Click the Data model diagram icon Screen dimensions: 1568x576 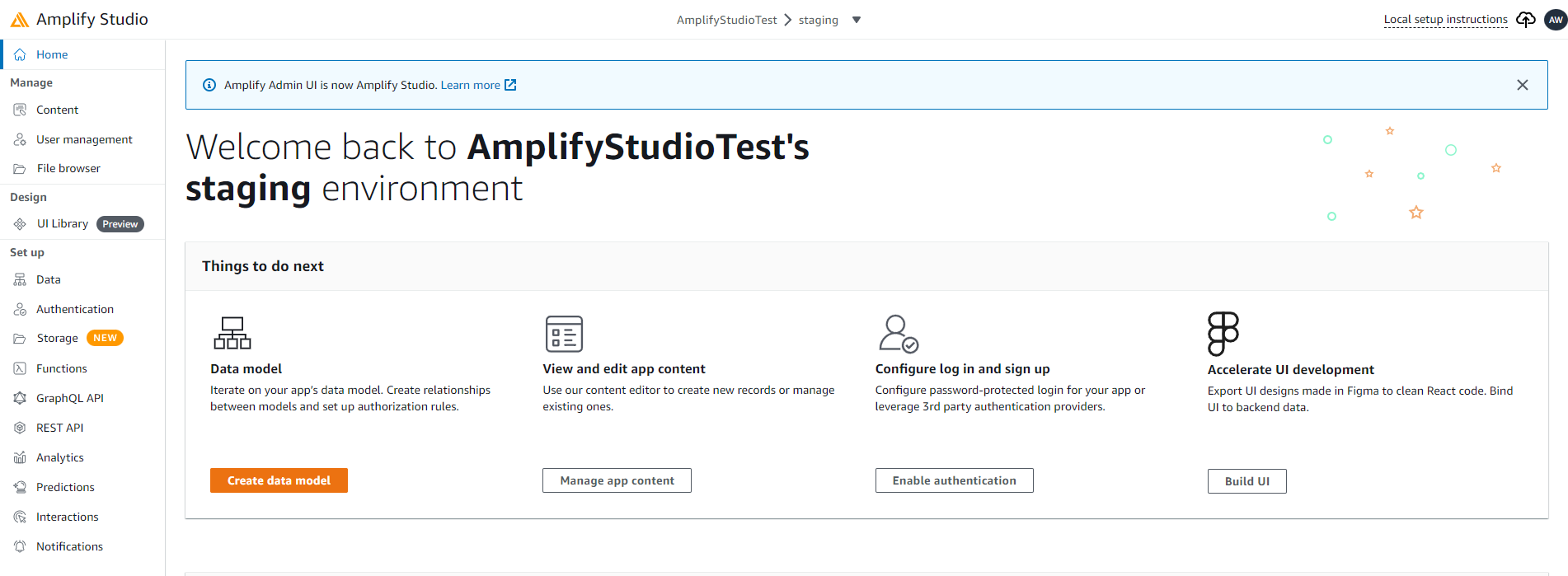tap(232, 333)
